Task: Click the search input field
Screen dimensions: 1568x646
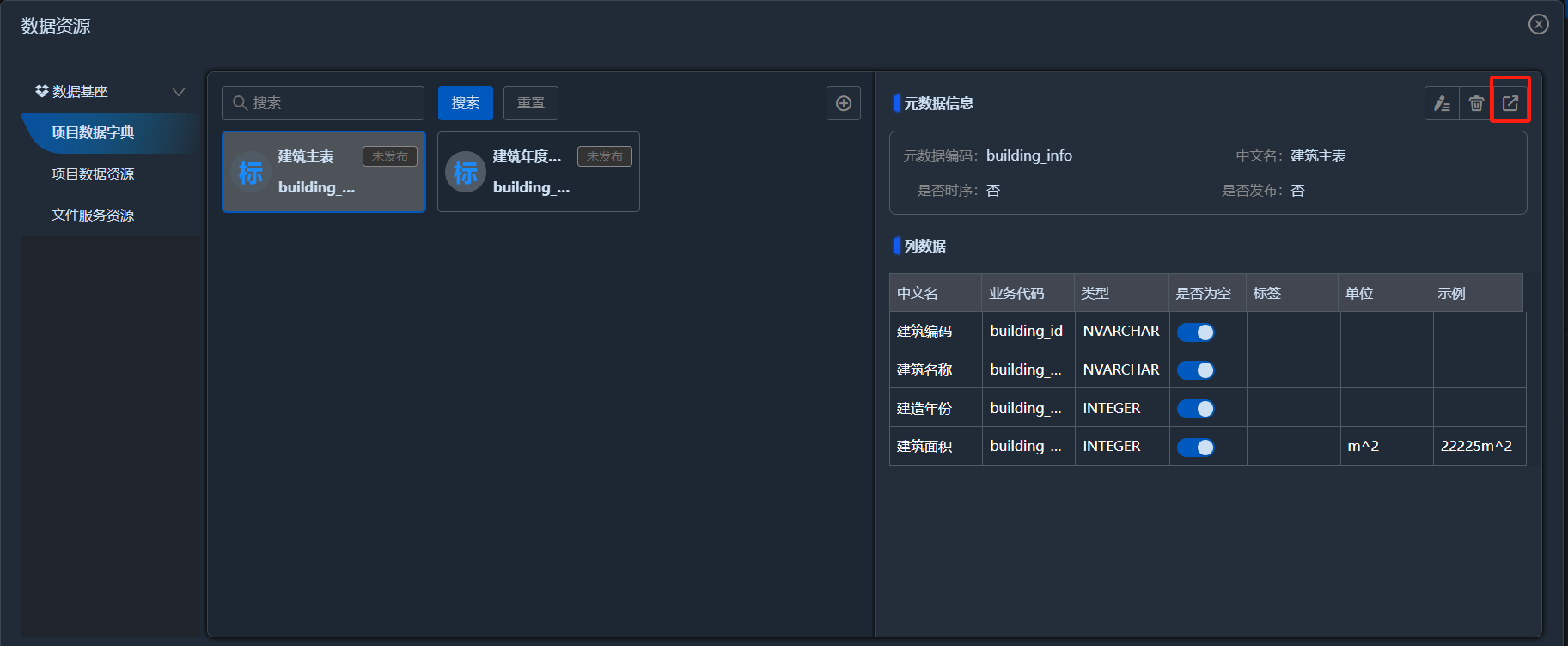Action: [x=323, y=103]
